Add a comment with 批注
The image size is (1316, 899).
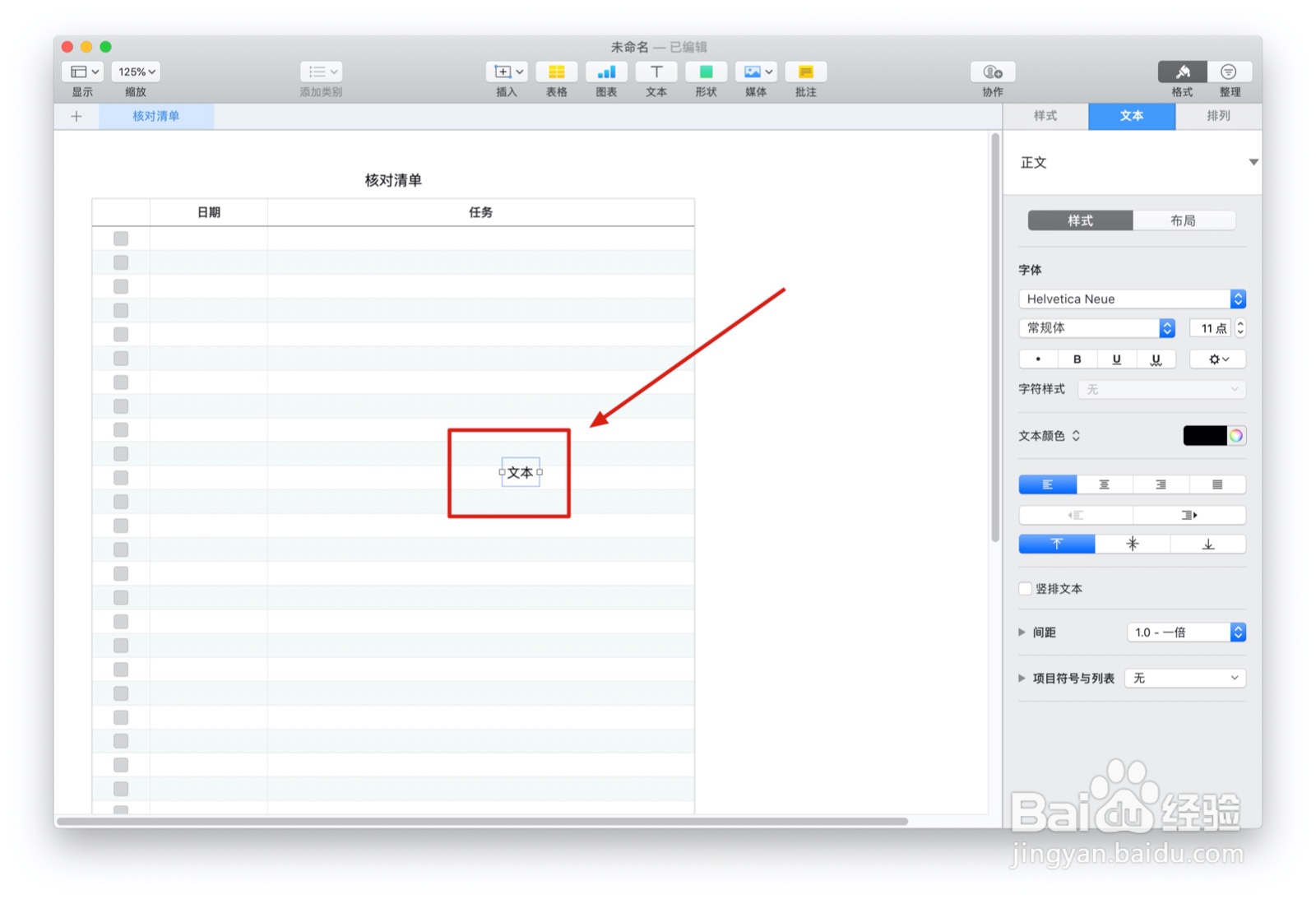click(x=805, y=72)
